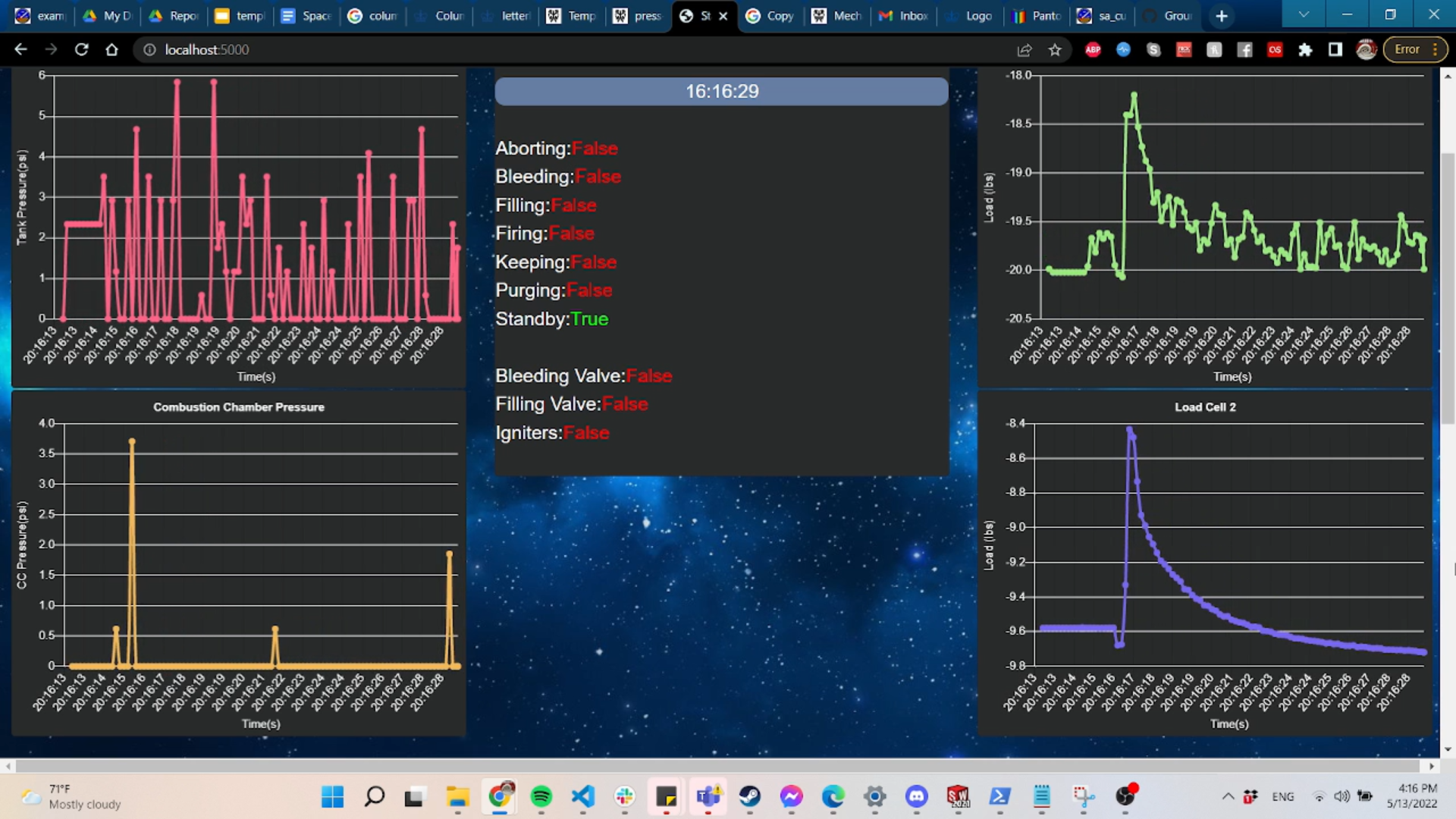Expand browser extensions overflow menu

point(1306,49)
